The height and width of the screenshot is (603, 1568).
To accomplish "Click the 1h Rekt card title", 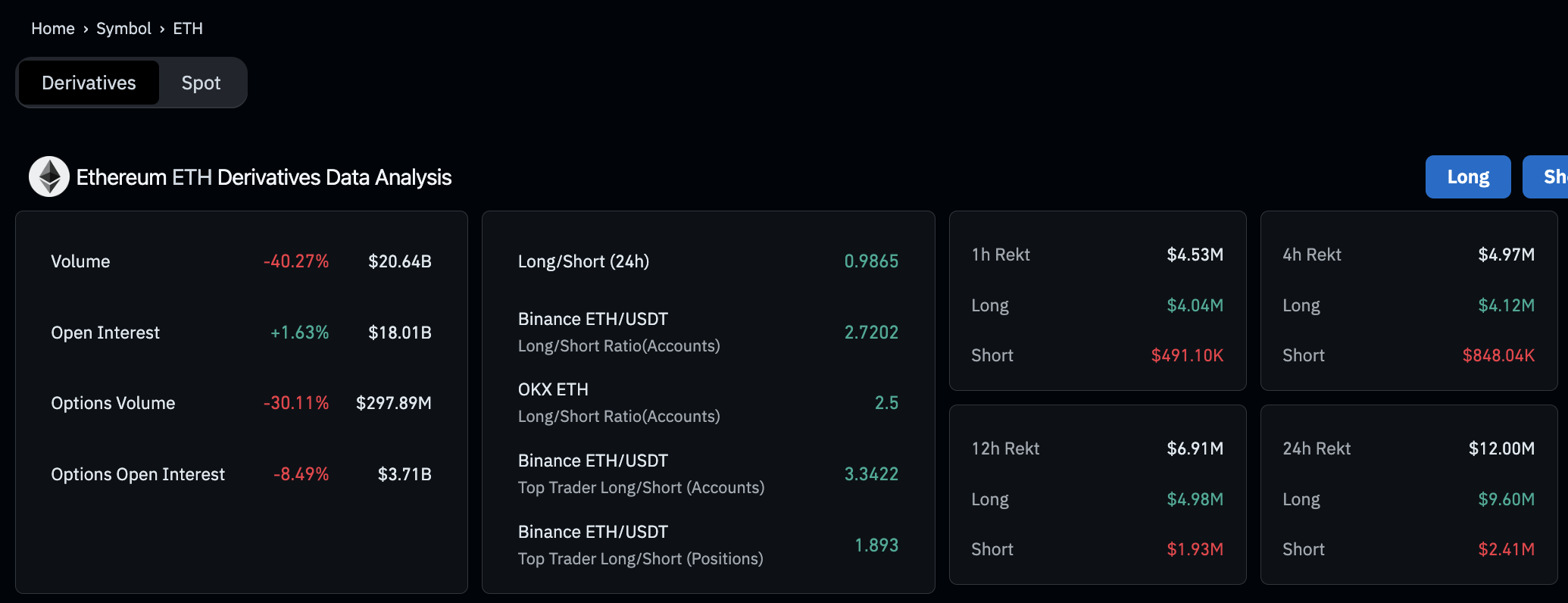I will coord(1001,255).
